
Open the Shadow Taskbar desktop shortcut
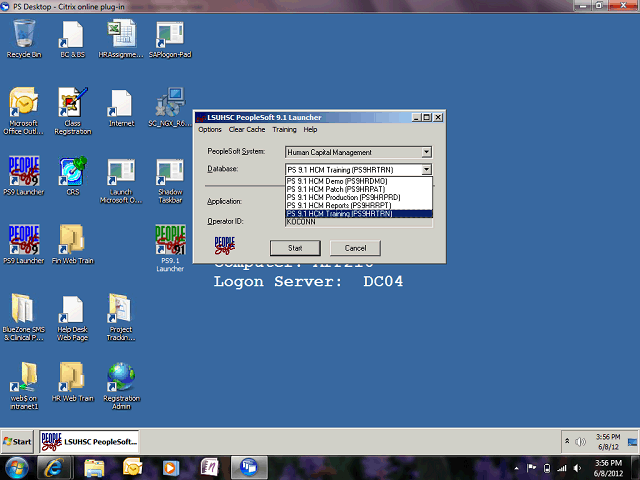tap(170, 180)
